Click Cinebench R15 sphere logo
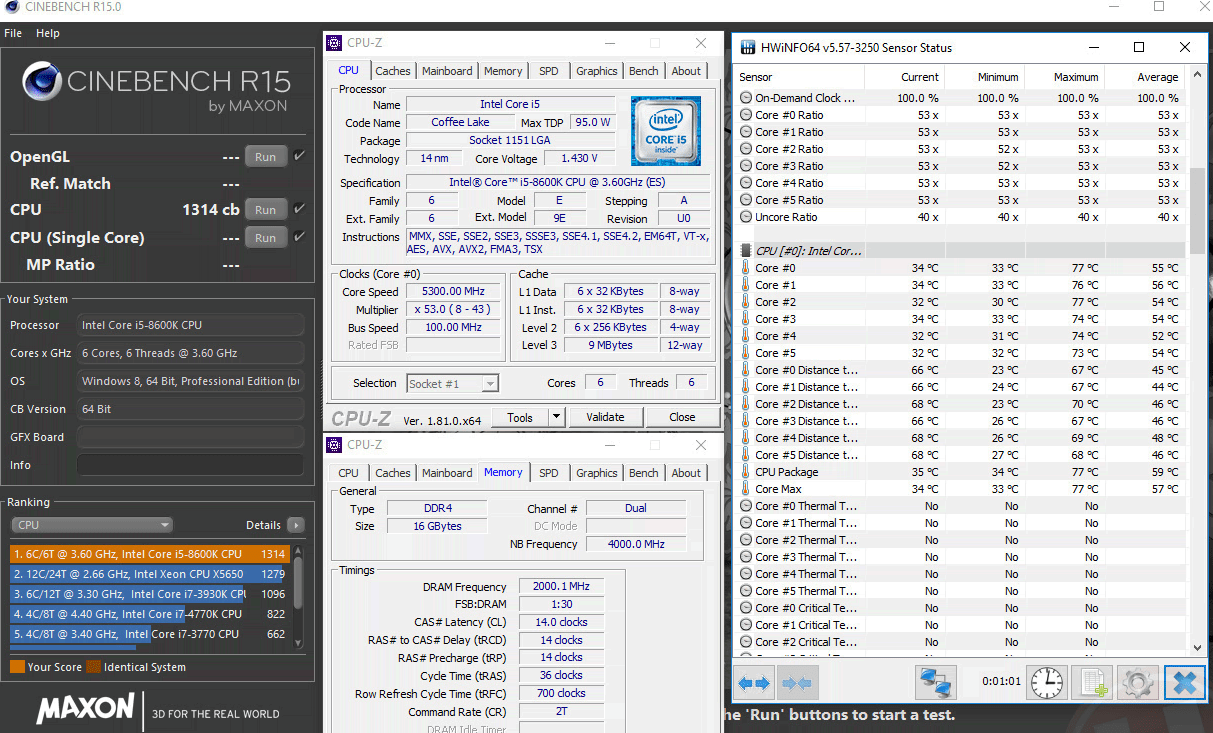 41,81
